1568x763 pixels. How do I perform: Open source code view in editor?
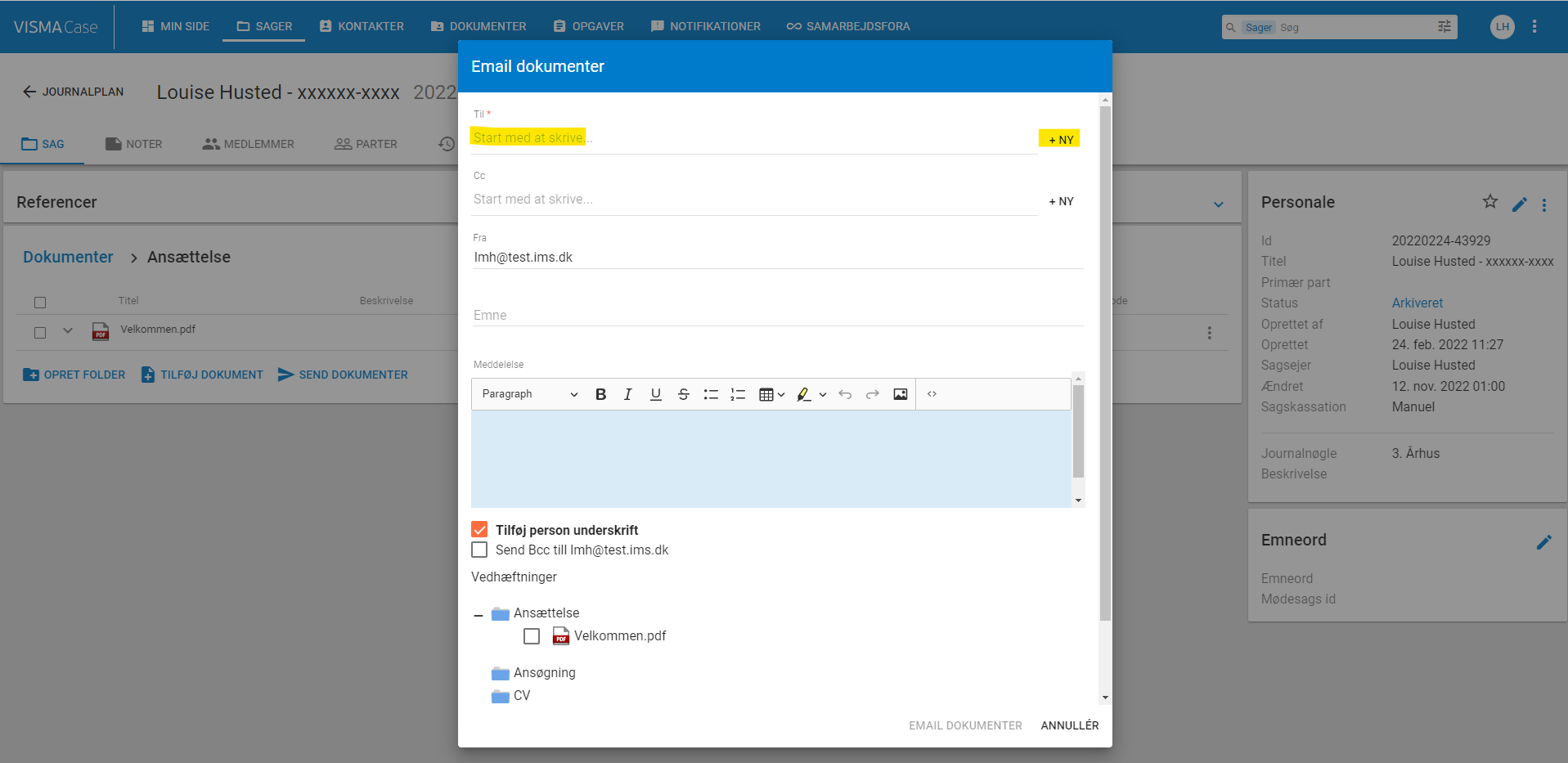coord(932,394)
